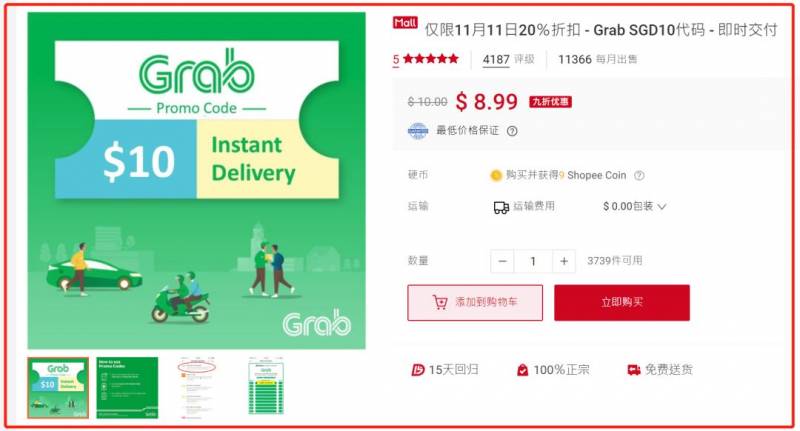The width and height of the screenshot is (800, 431).
Task: Click the lowest price guarantee badge icon
Action: click(418, 131)
